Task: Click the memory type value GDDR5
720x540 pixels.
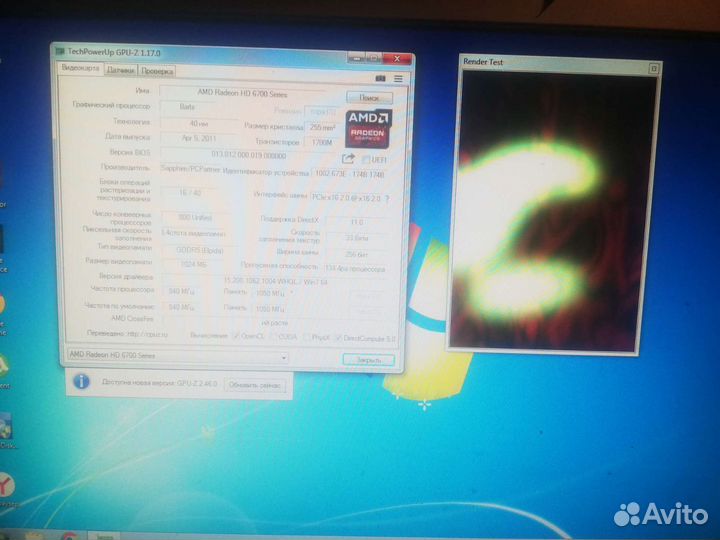Action: 199,251
